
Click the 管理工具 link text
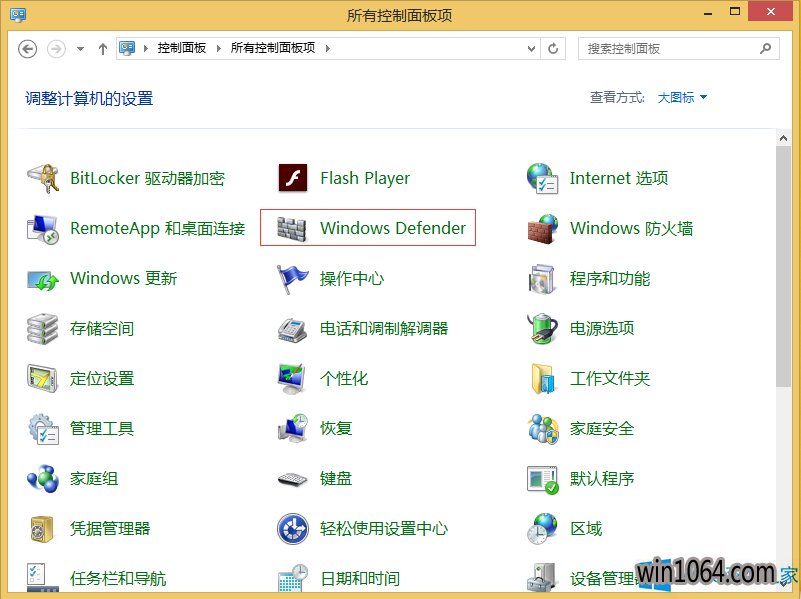102,428
